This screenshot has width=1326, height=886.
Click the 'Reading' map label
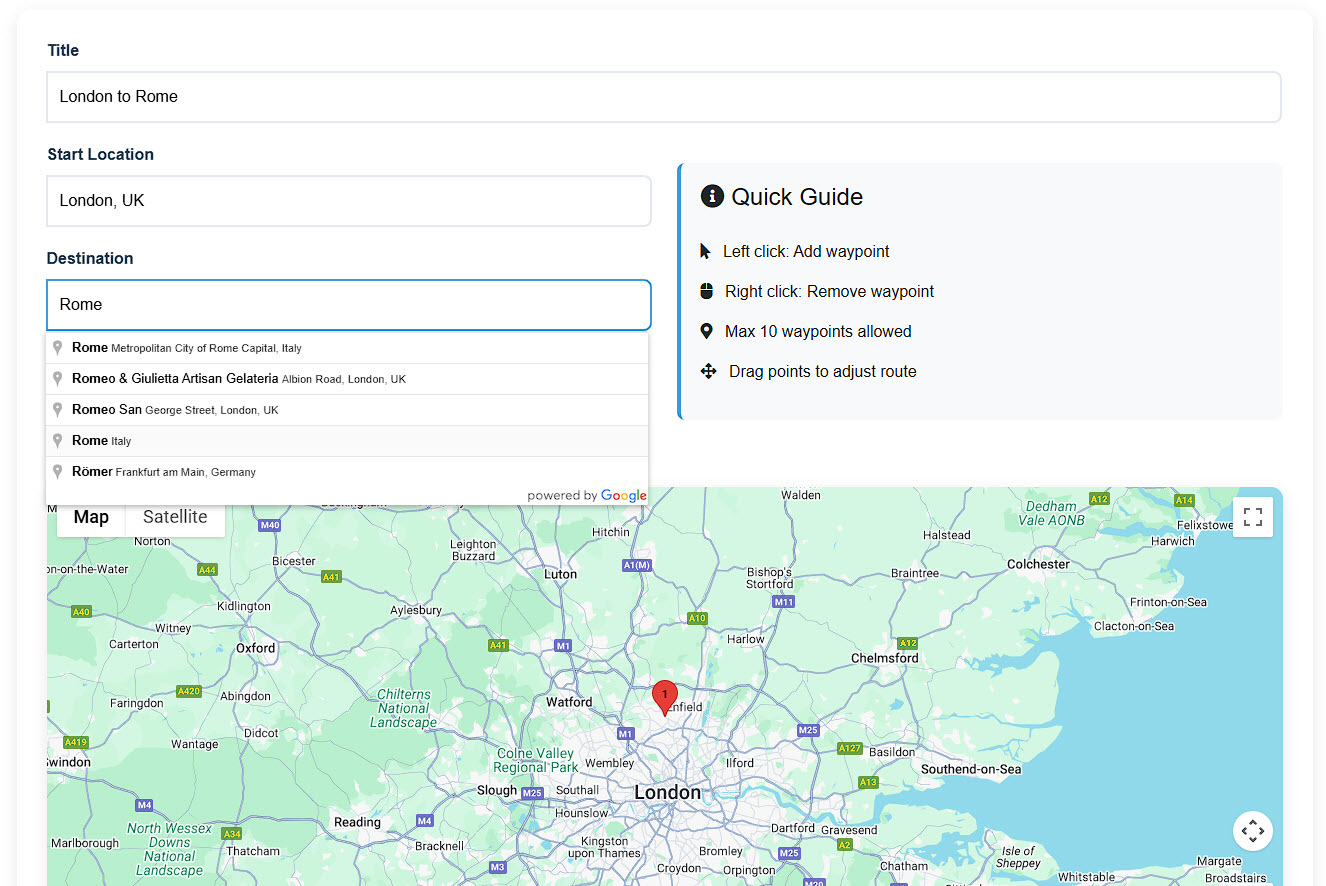pyautogui.click(x=357, y=822)
